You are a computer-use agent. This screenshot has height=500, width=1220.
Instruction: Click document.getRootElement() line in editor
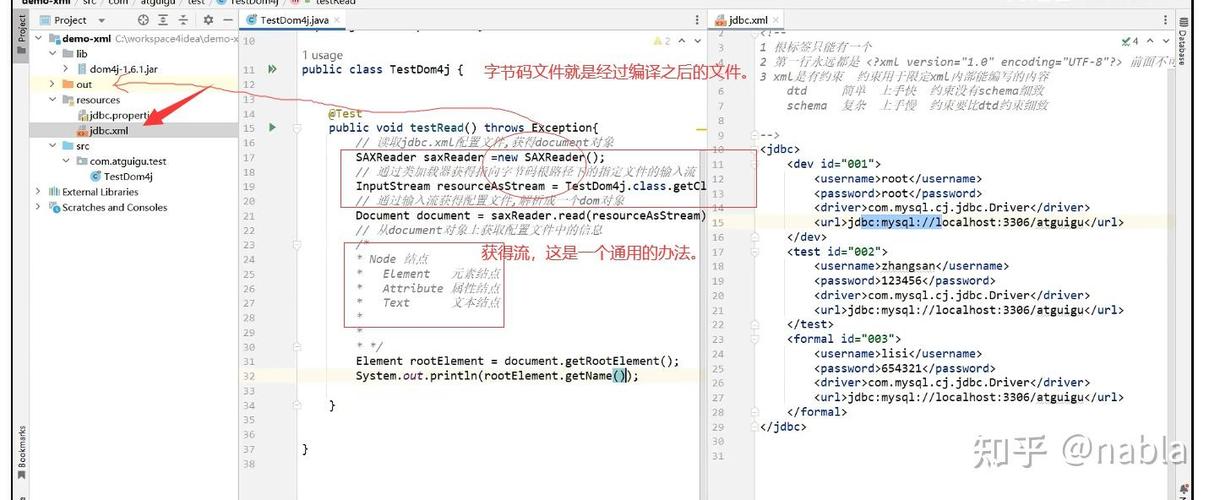click(517, 361)
